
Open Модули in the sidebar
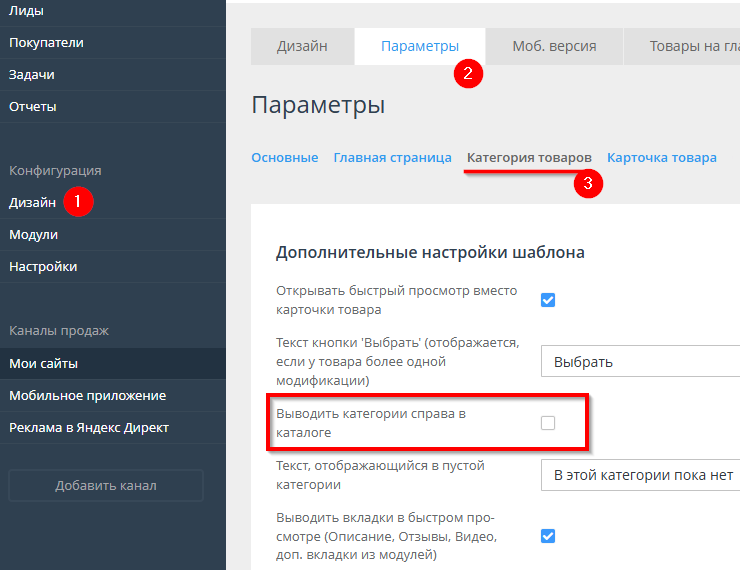point(34,235)
